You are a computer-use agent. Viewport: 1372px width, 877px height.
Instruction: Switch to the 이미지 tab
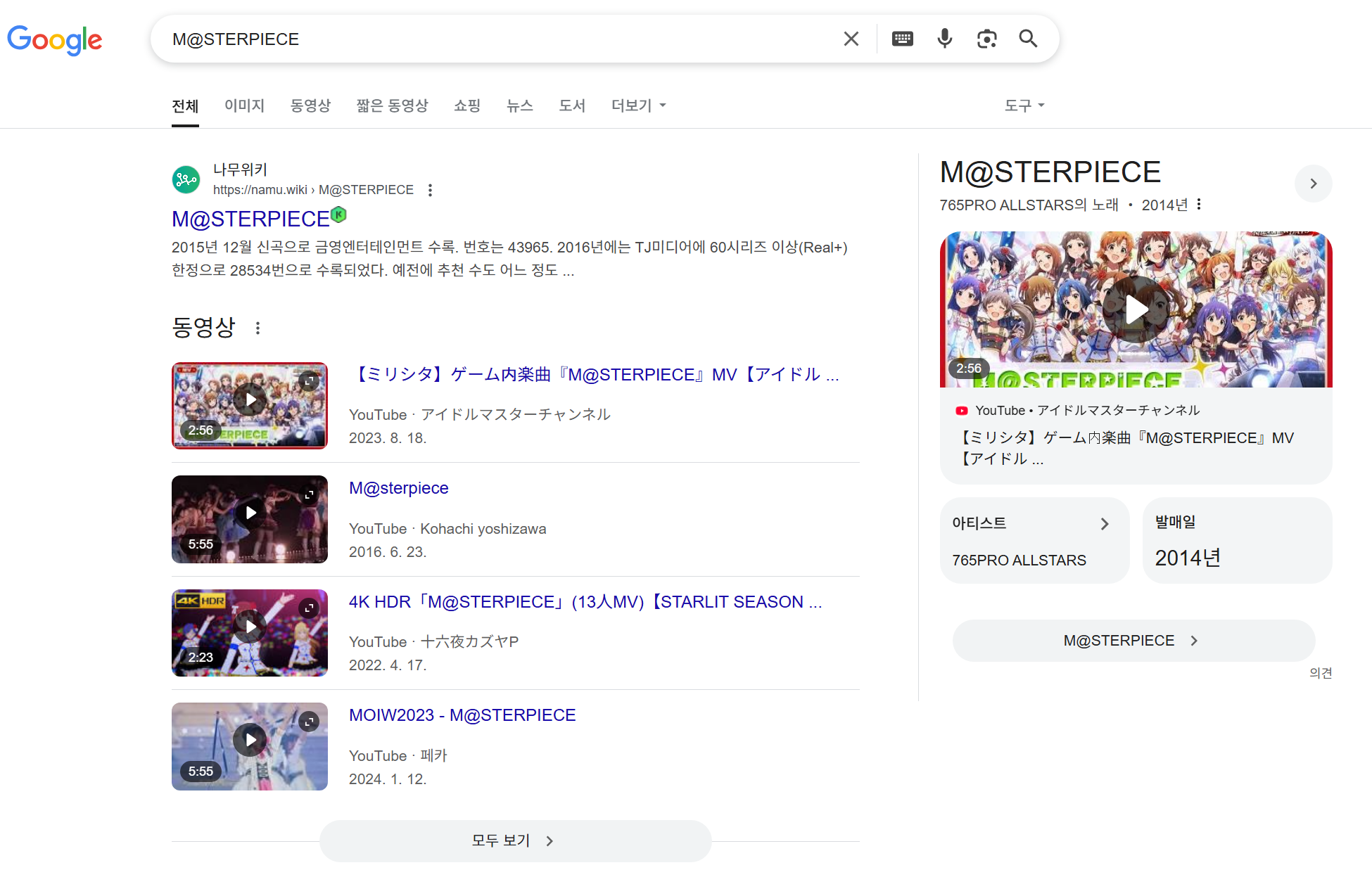coord(244,105)
